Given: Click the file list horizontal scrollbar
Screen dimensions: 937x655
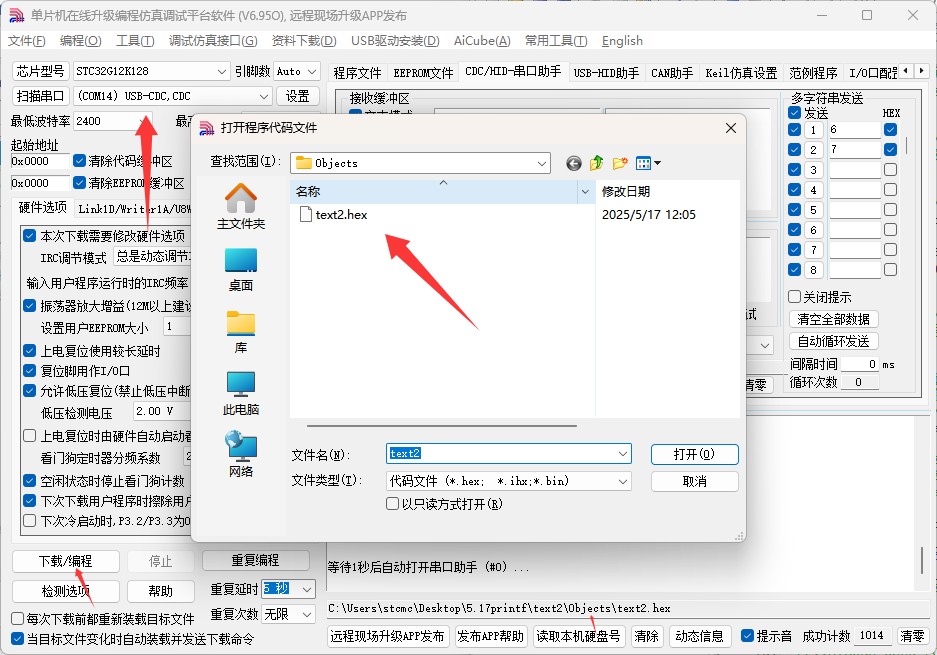Looking at the screenshot, I should [x=442, y=426].
